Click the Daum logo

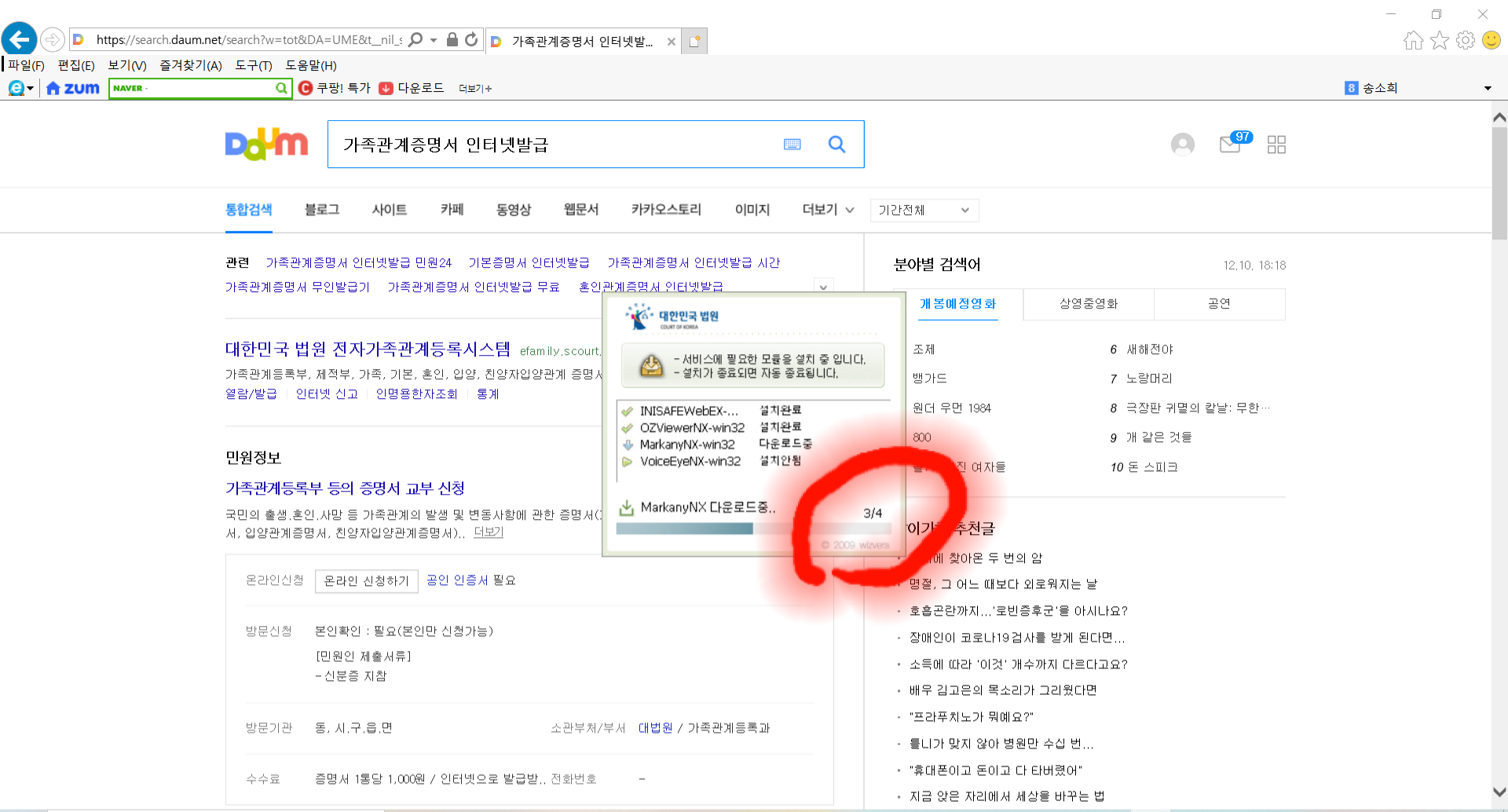tap(266, 144)
